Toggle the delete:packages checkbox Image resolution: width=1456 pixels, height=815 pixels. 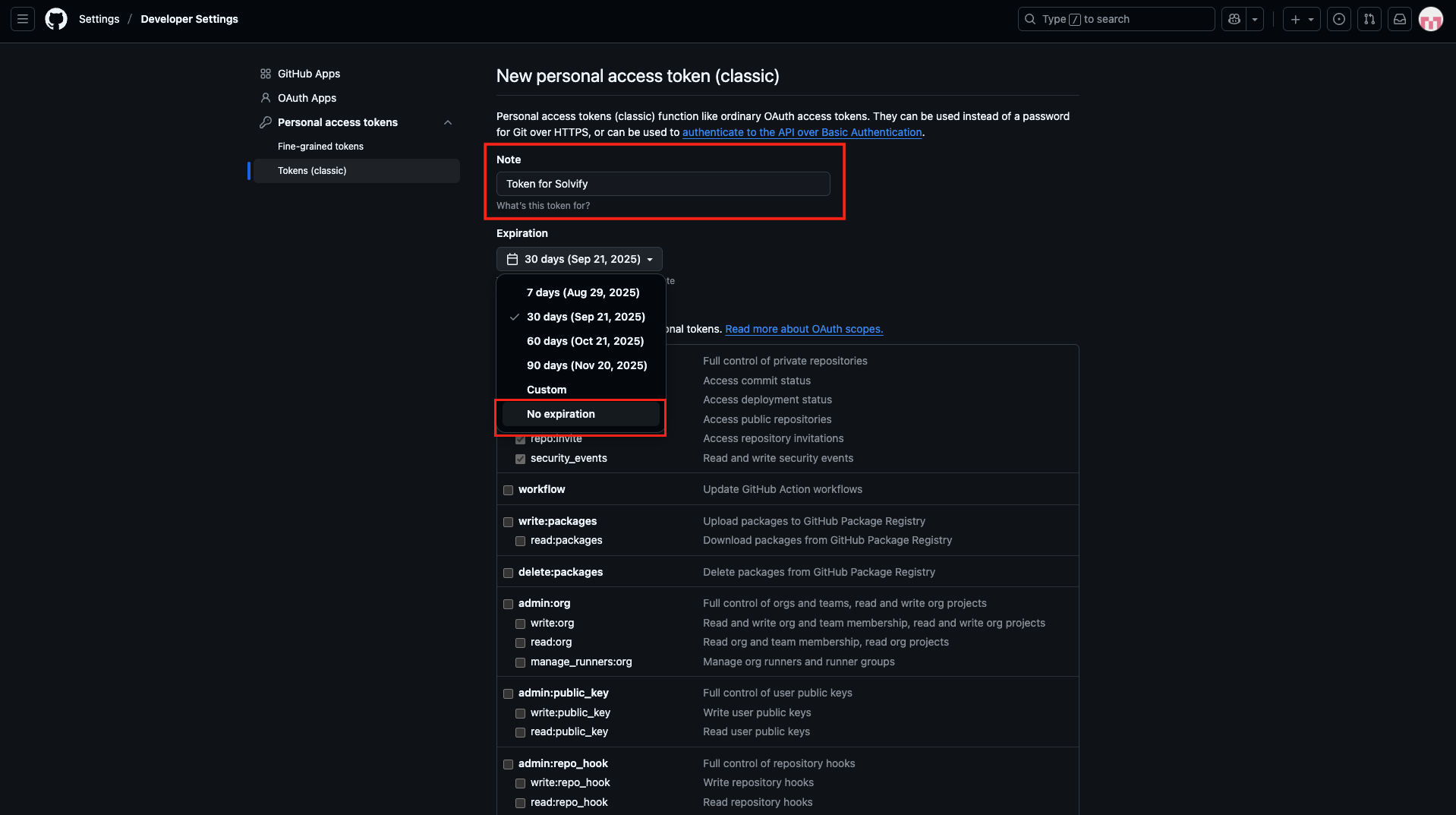tap(509, 573)
